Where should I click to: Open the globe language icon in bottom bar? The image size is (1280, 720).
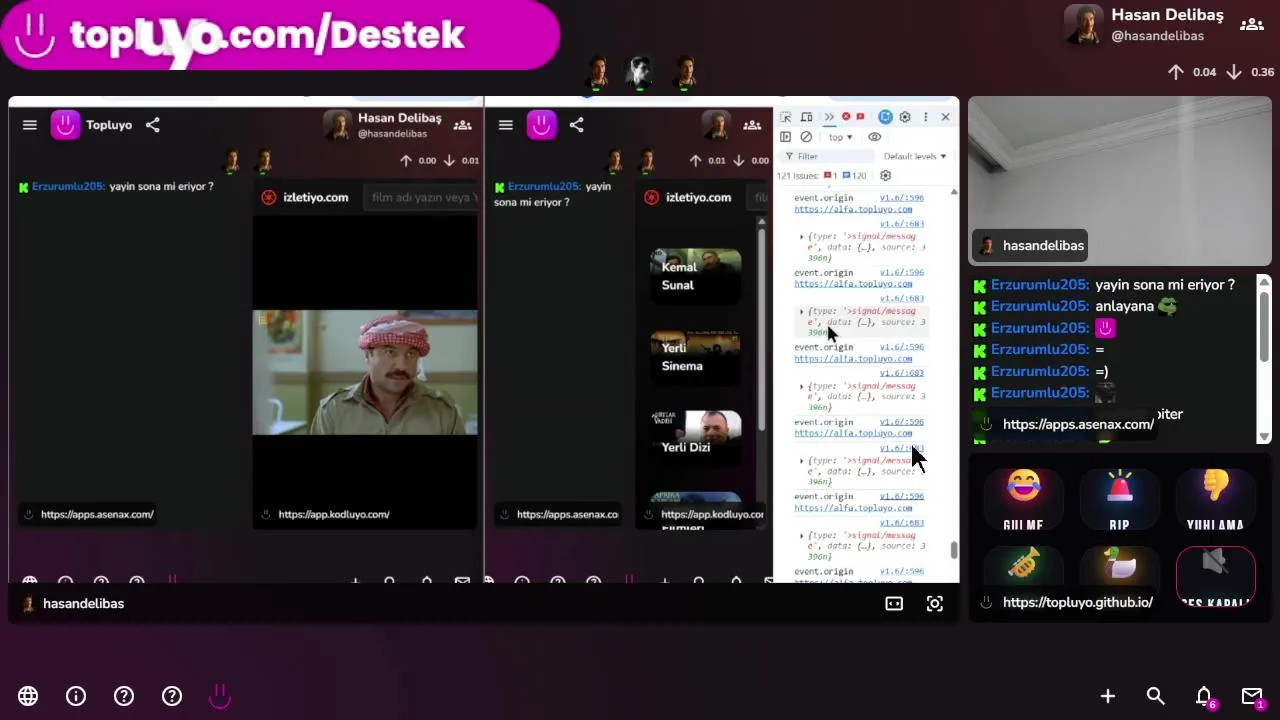click(28, 696)
